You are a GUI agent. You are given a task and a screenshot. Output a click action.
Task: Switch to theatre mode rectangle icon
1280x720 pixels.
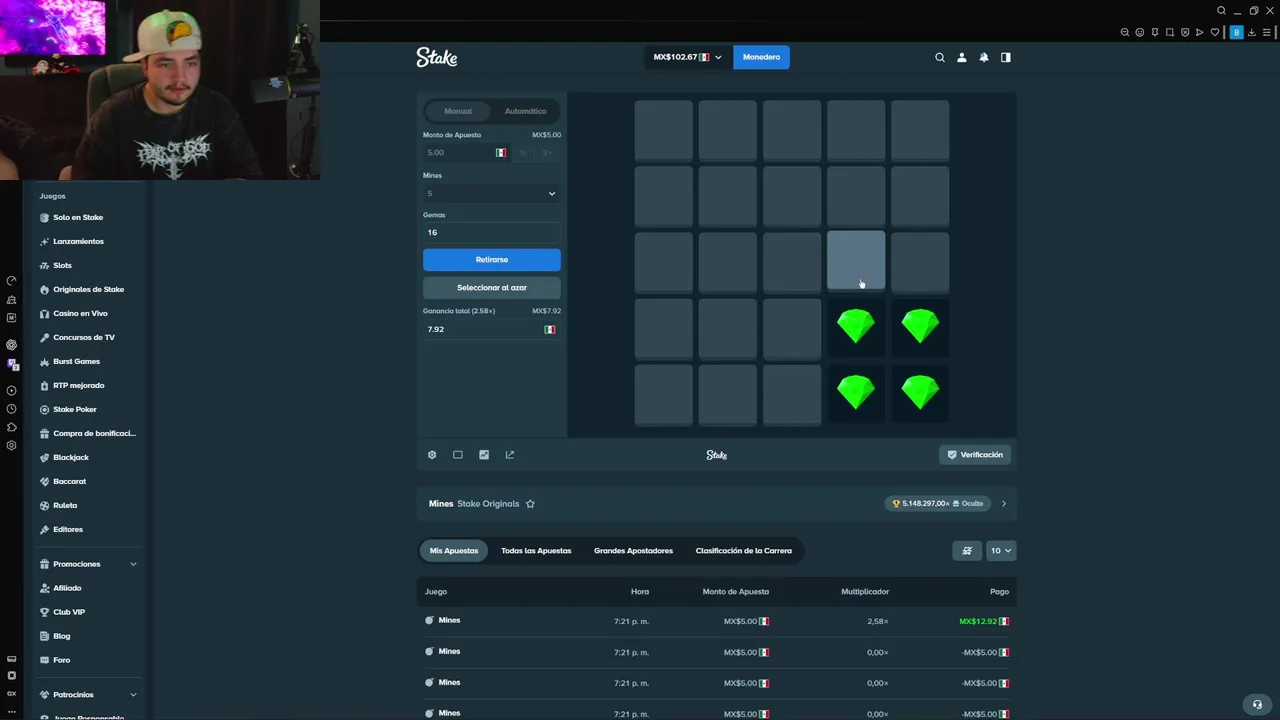click(x=458, y=455)
